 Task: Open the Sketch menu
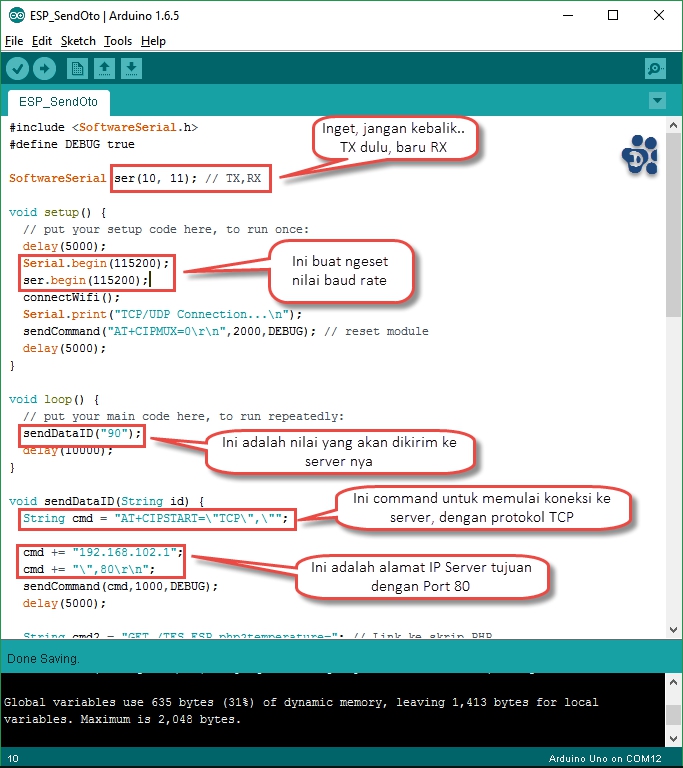(78, 41)
